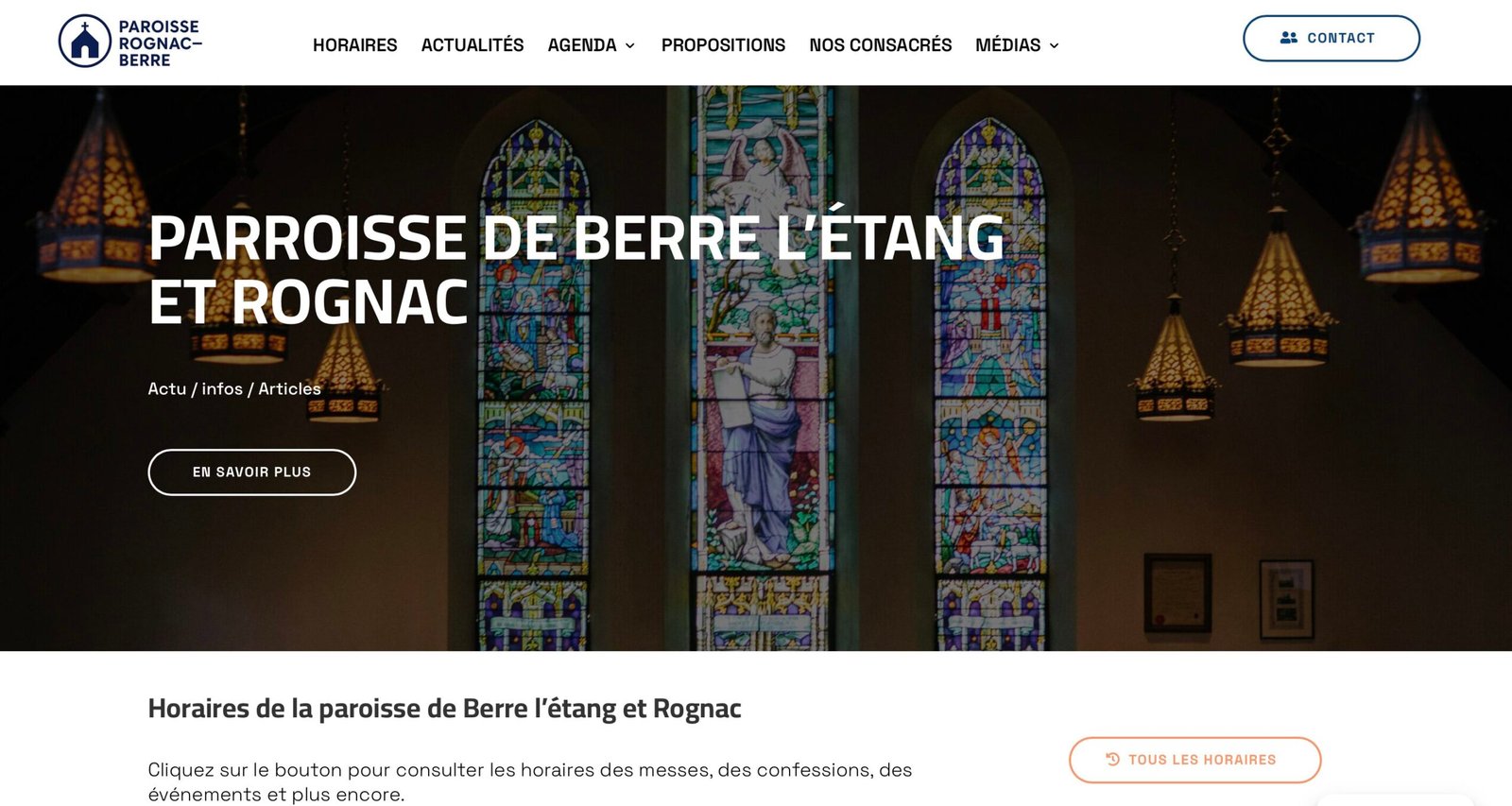1512x806 pixels.
Task: Click the Actu / infos / Articles subtitle
Action: [x=234, y=388]
